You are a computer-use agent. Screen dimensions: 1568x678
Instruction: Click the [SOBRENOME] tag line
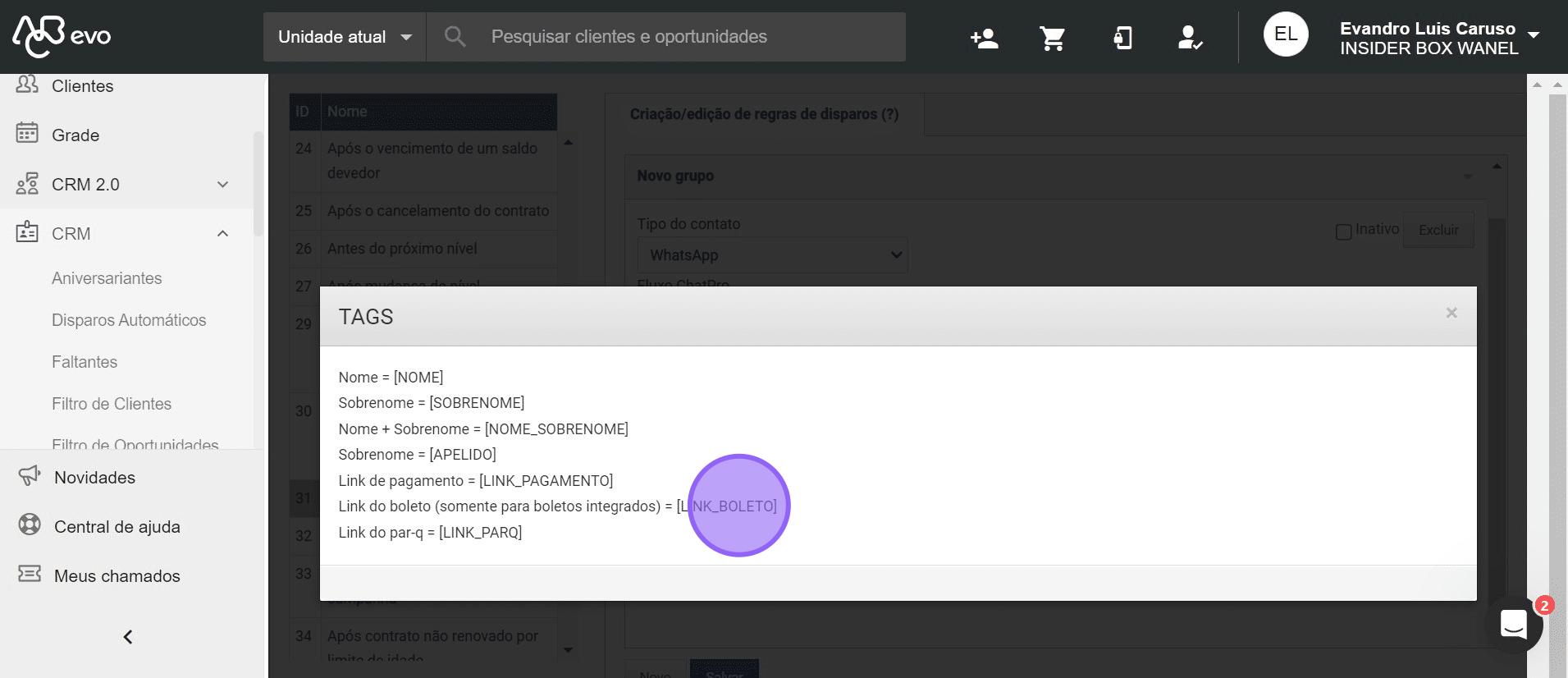(x=432, y=403)
